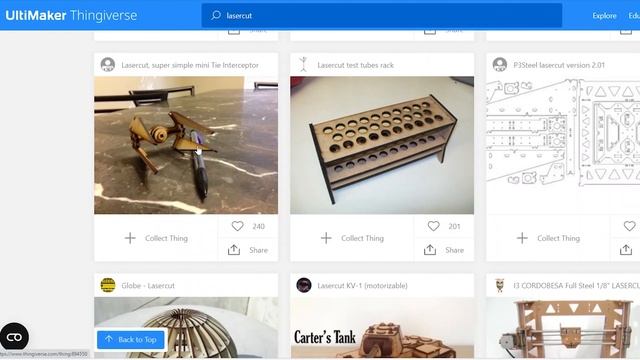The width and height of the screenshot is (640, 360).
Task: Open the Explore menu
Action: click(604, 16)
